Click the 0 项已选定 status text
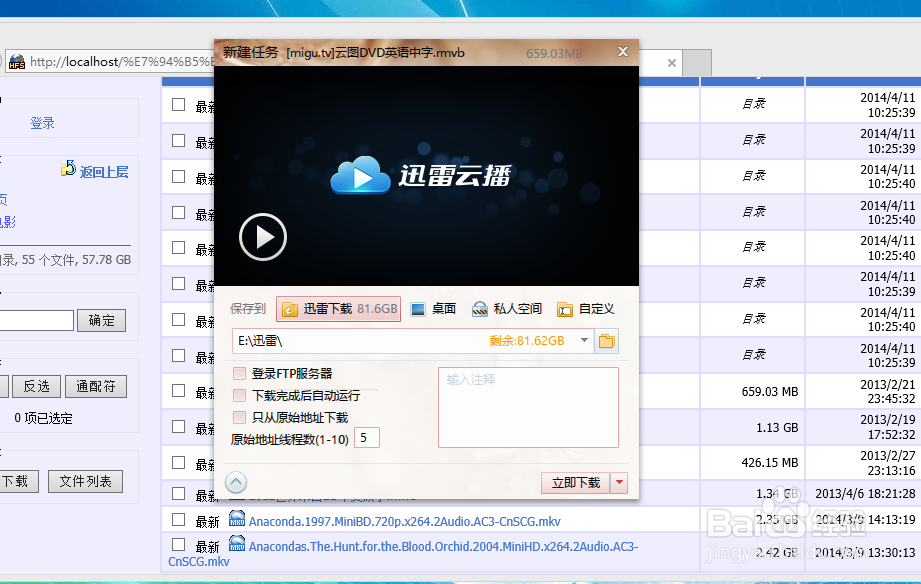 (x=43, y=418)
